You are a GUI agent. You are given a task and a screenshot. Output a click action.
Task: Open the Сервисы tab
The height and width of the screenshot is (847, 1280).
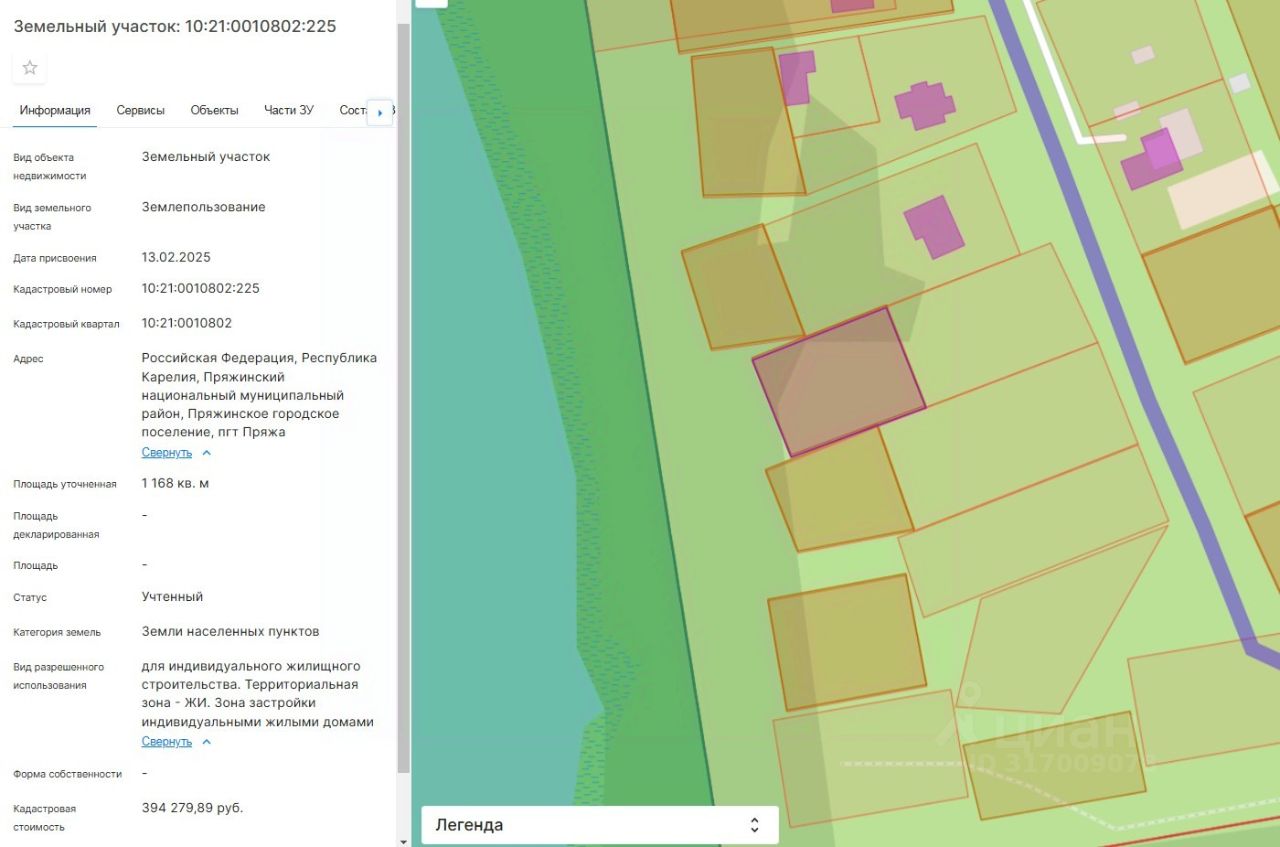click(141, 110)
